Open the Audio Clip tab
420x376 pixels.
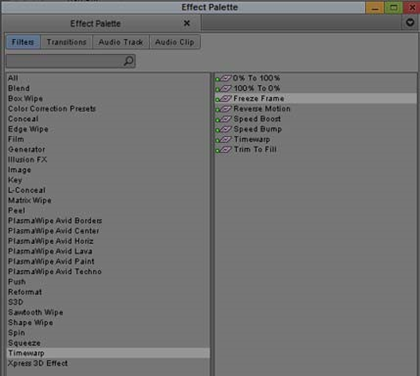click(175, 42)
